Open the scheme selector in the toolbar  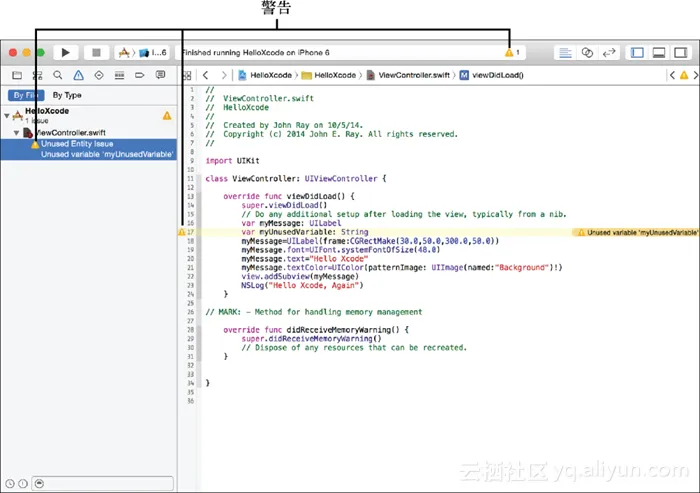click(x=125, y=53)
